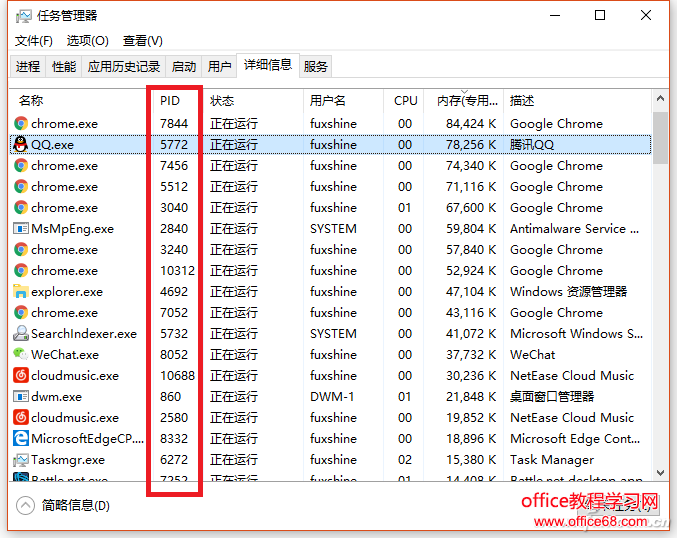Viewport: 677px width, 538px height.
Task: Click the MsMpEng.exe process icon
Action: [x=20, y=228]
